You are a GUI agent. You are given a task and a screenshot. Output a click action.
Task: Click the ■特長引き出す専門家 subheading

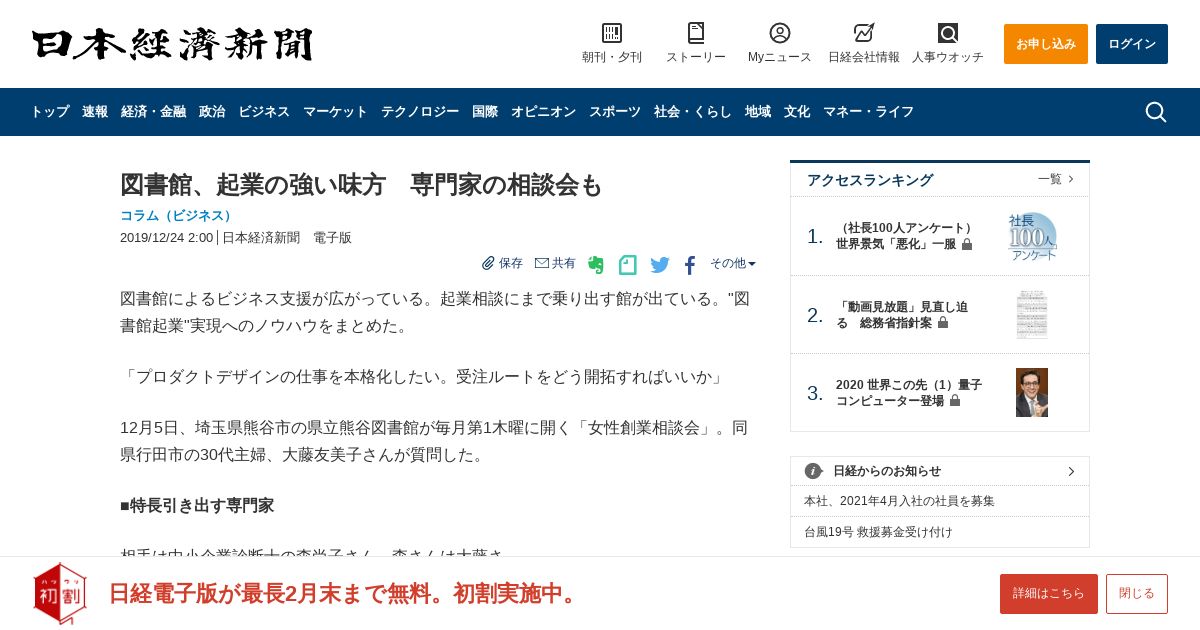(x=197, y=506)
